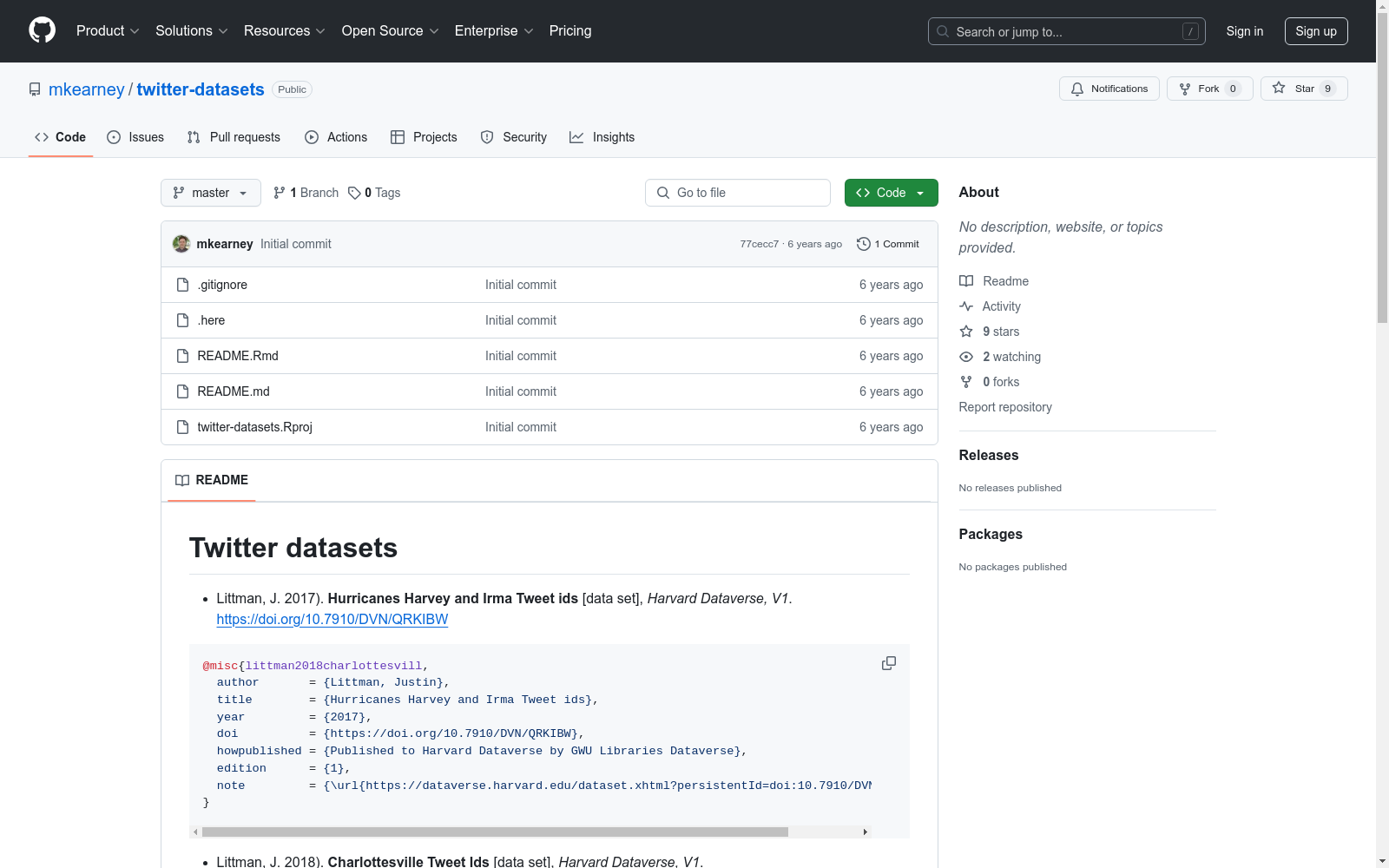Click the book icon in README header
Viewport: 1389px width, 868px height.
[182, 480]
